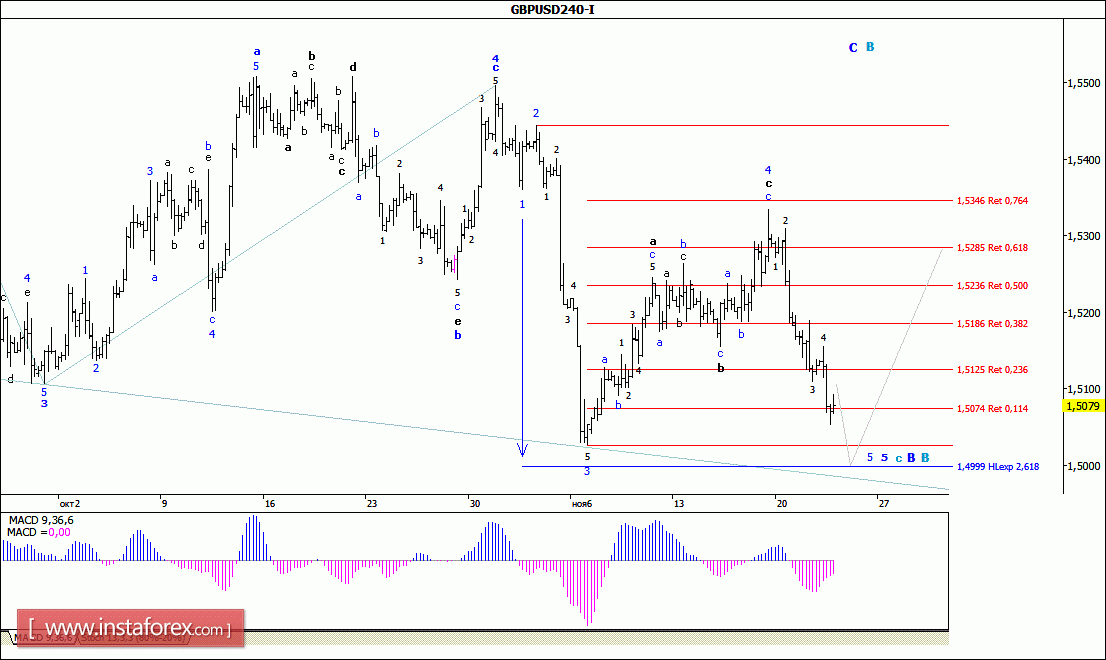Select the 1,5285 Ret 0,618 Fibonacci label
This screenshot has width=1106, height=660.
[x=992, y=248]
